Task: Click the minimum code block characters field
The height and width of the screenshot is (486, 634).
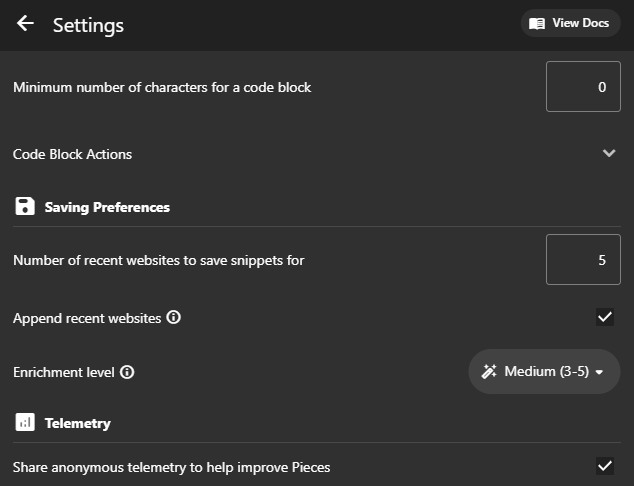Action: (583, 87)
